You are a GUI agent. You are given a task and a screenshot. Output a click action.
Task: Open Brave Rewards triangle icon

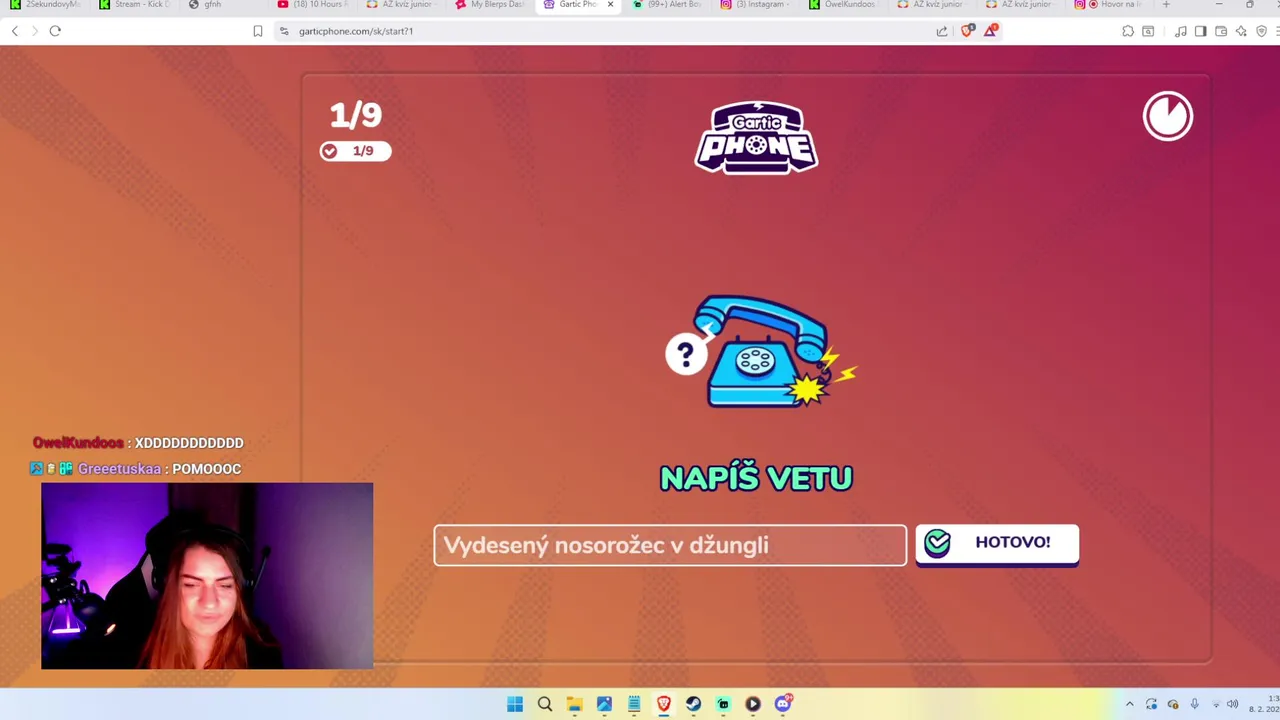pyautogui.click(x=990, y=31)
